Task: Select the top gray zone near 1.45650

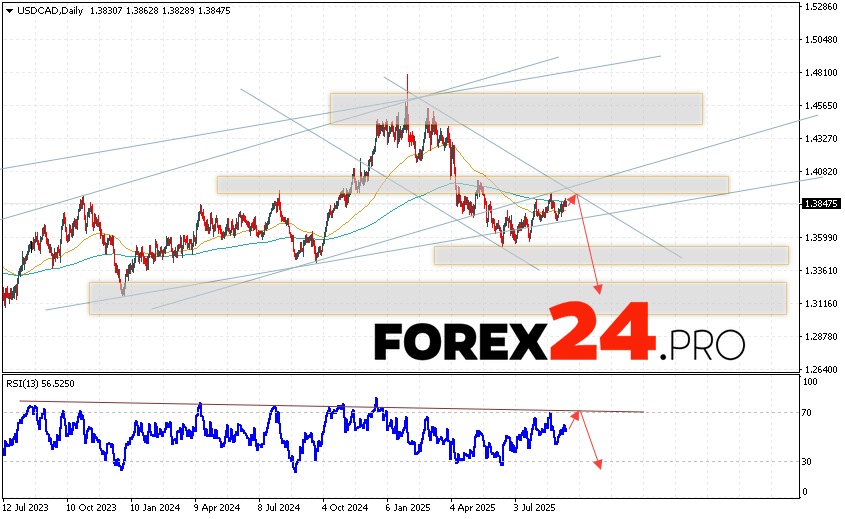Action: [515, 109]
